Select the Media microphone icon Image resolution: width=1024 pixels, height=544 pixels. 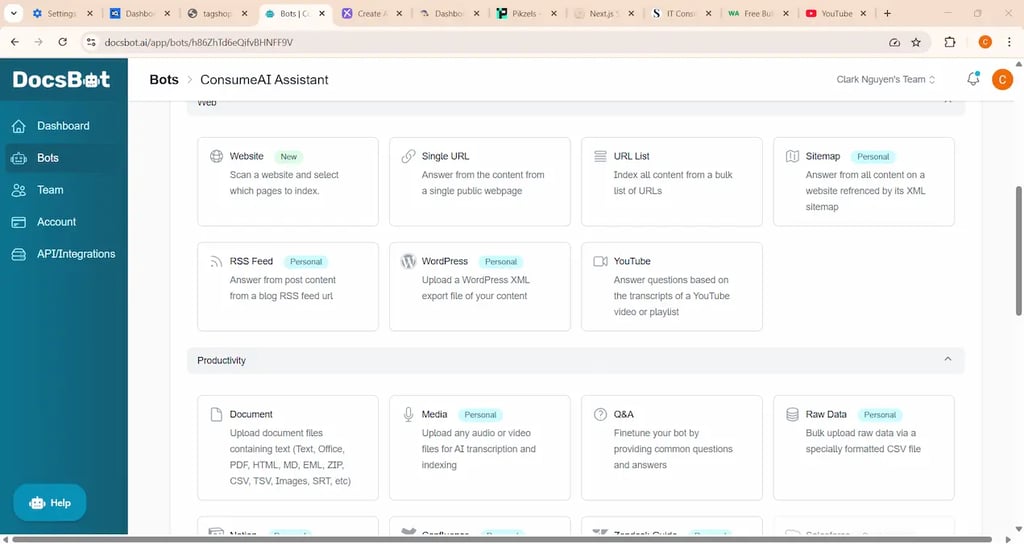[x=408, y=415]
